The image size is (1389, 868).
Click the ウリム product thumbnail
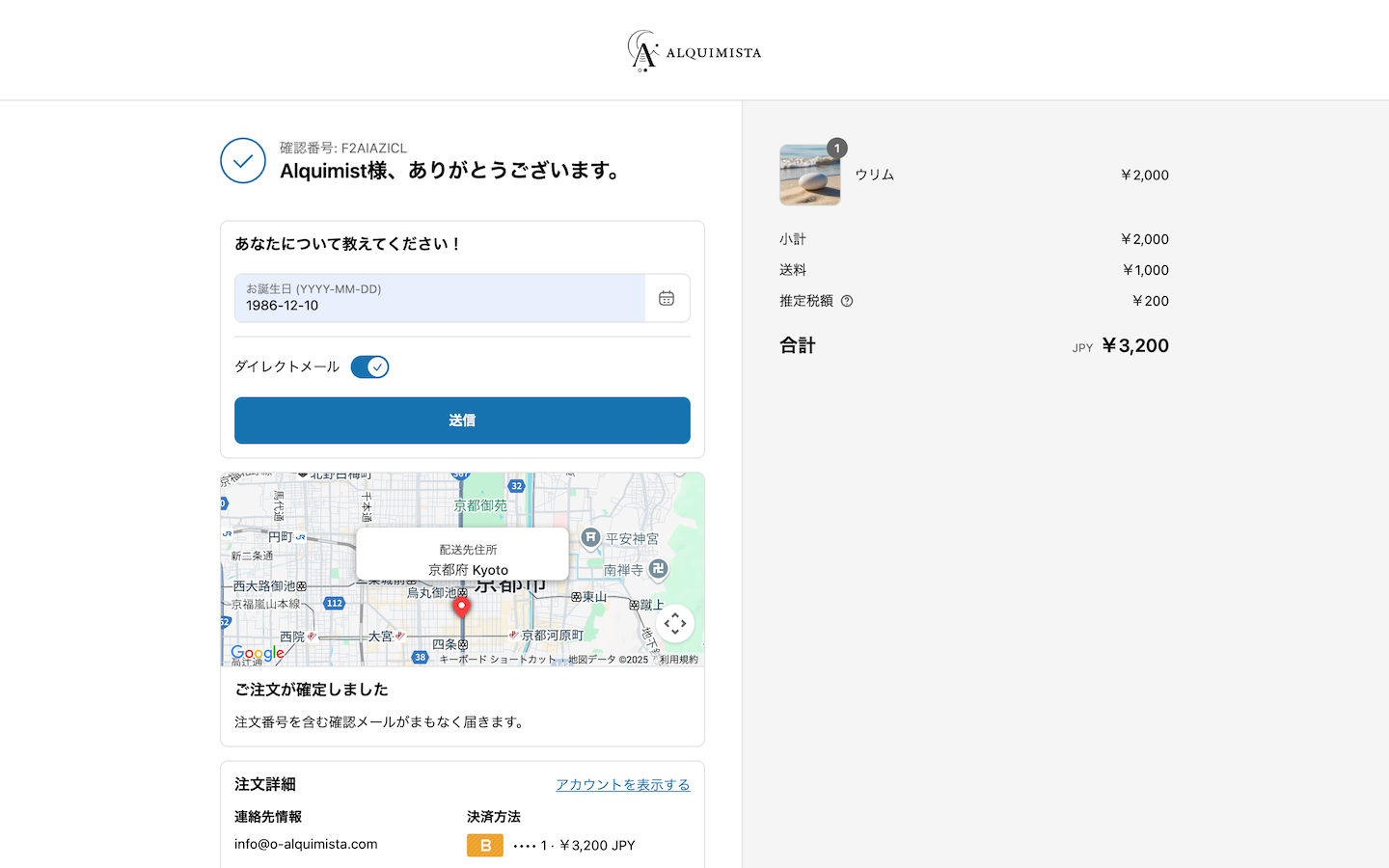[810, 175]
